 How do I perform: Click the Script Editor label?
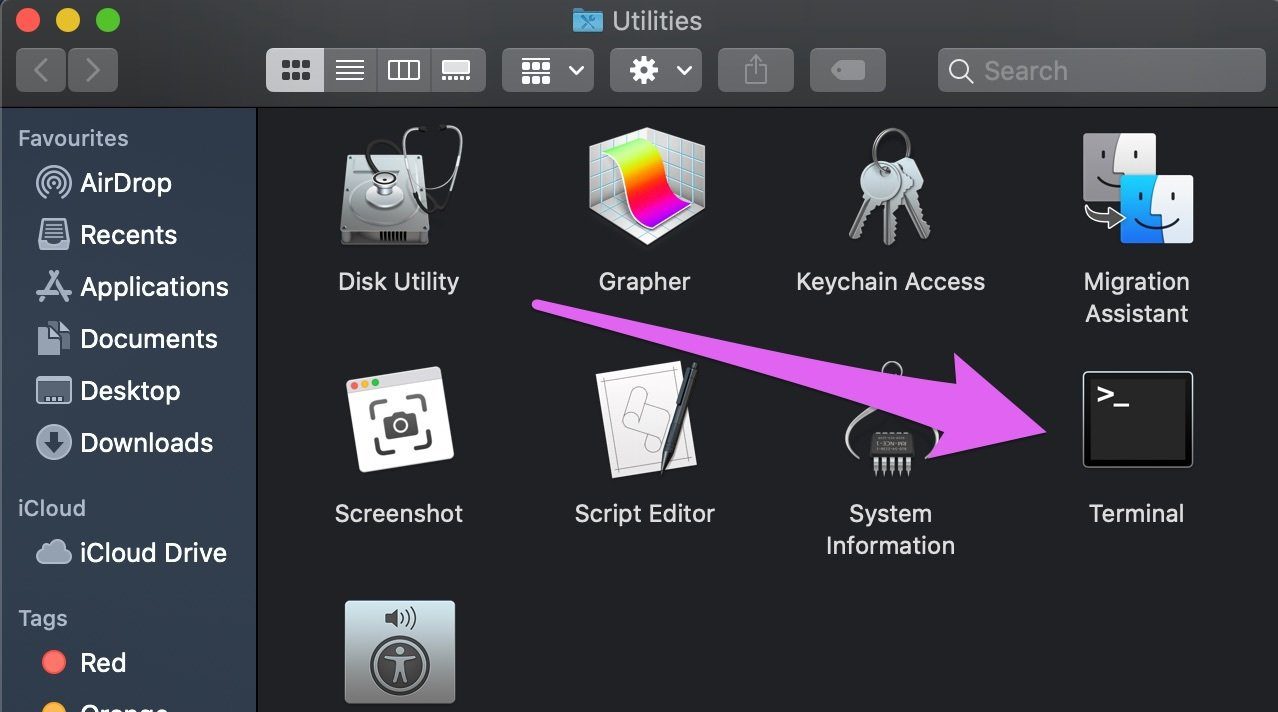645,514
